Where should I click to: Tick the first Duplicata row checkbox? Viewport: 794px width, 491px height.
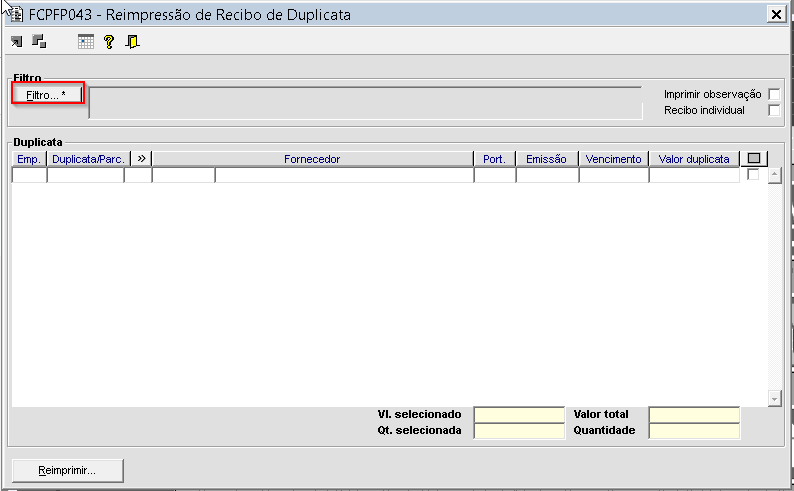coord(753,174)
